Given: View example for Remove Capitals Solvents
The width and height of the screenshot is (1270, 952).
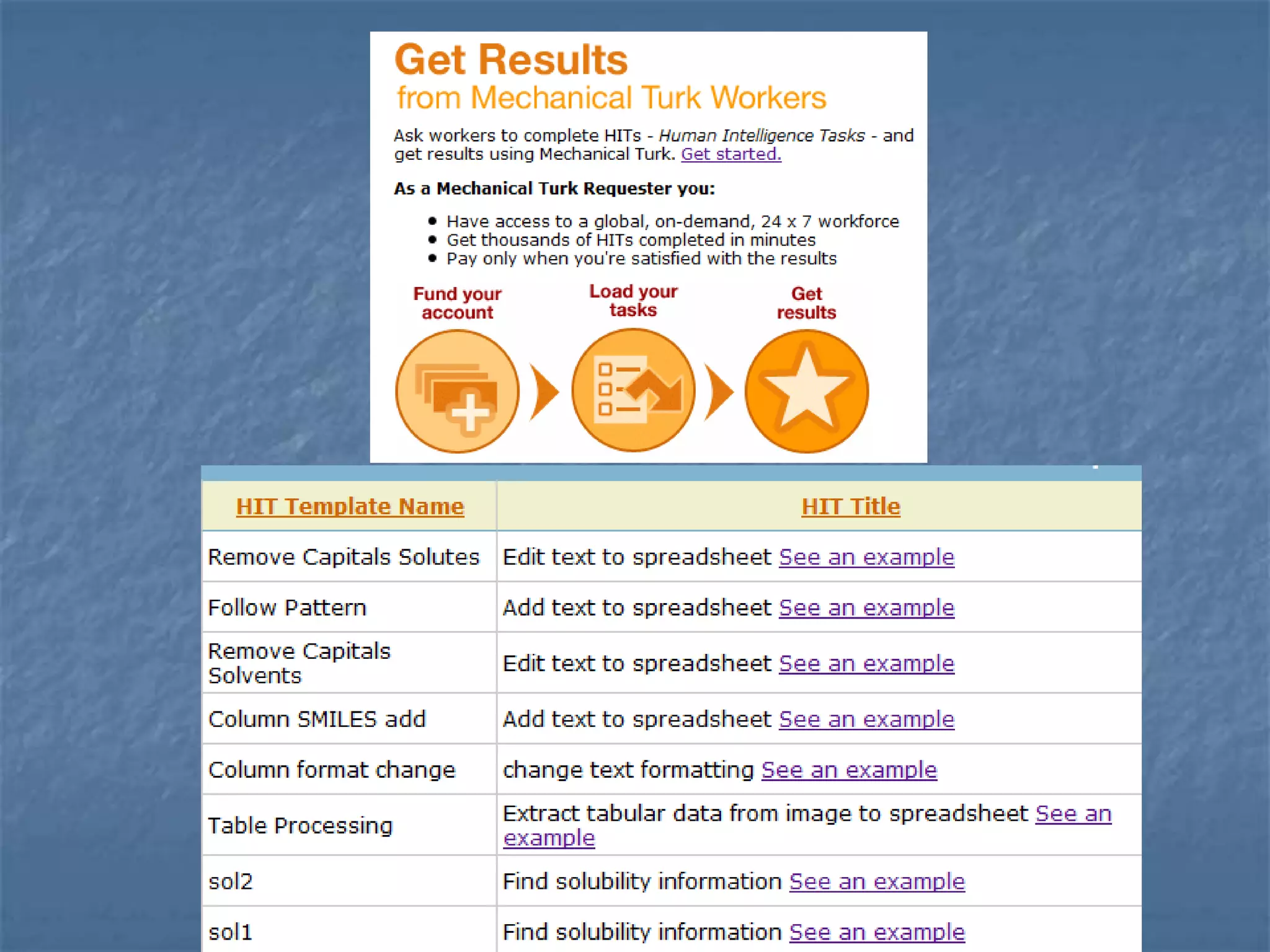Looking at the screenshot, I should point(866,664).
